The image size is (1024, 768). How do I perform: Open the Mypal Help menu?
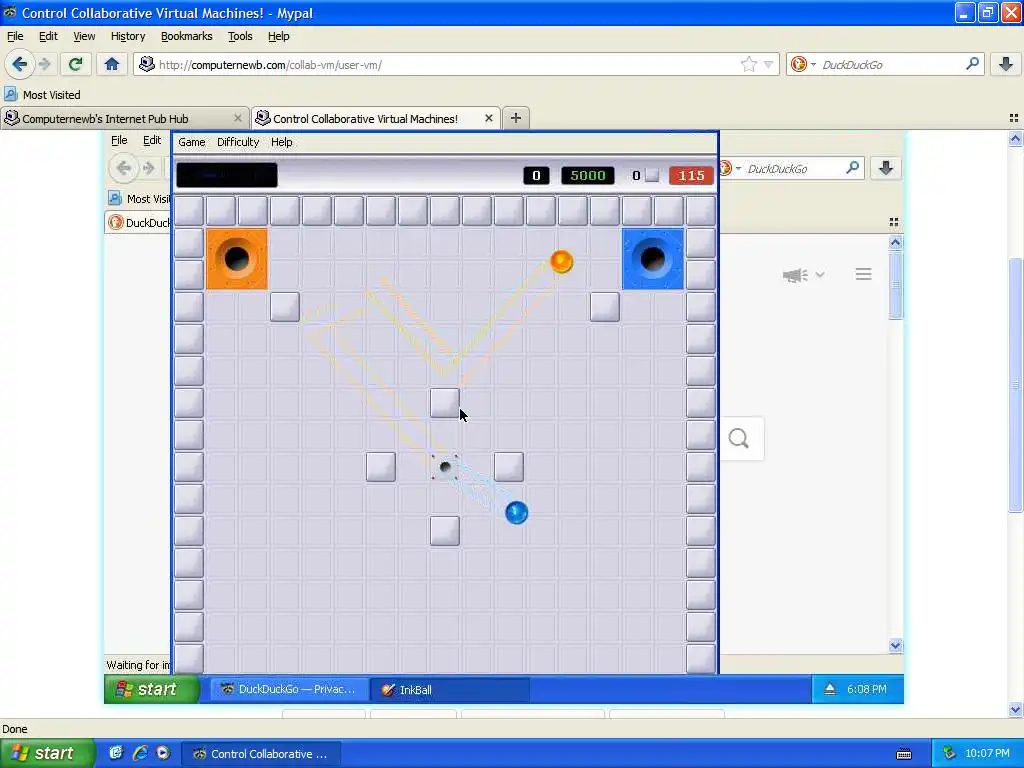coord(279,36)
